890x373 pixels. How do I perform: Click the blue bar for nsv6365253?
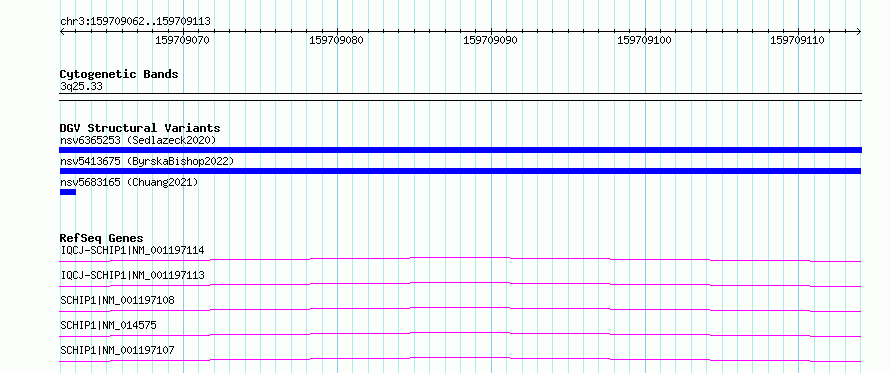pos(460,150)
